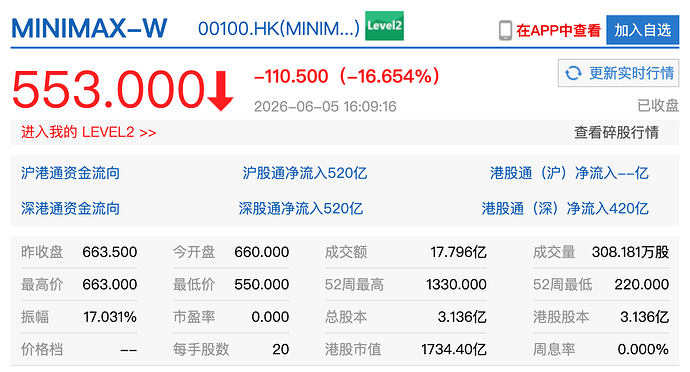This screenshot has height=372, width=690.
Task: Click the 成交量 label
Action: [x=554, y=252]
